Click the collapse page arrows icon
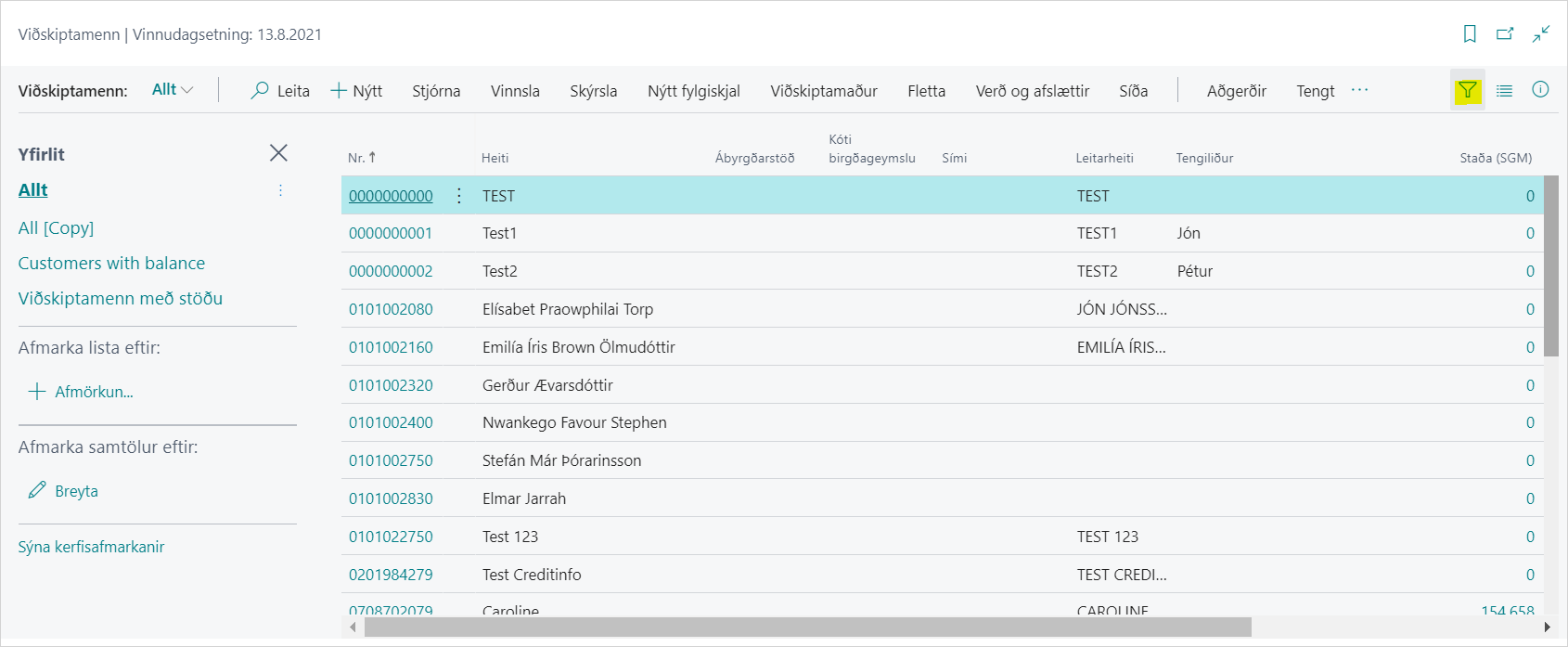The image size is (1568, 647). [1541, 34]
